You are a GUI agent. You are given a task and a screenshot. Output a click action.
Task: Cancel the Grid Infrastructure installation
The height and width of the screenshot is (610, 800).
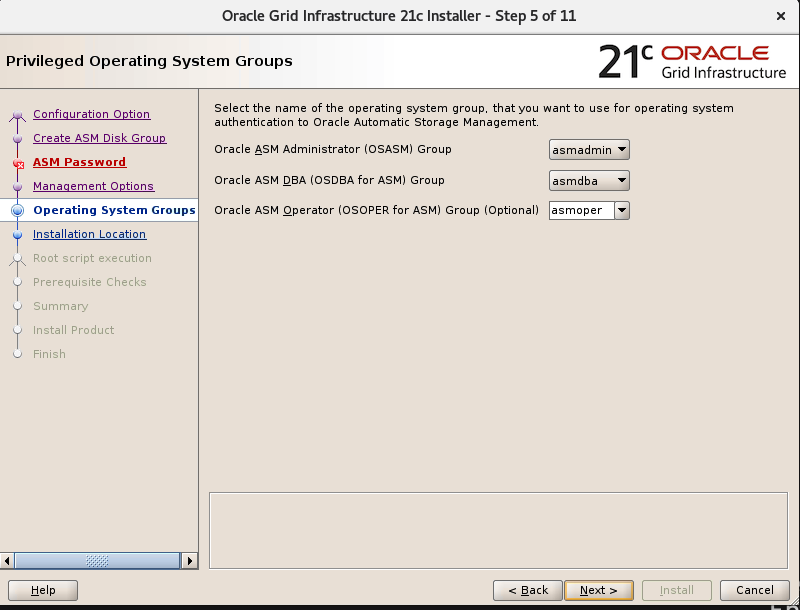(754, 590)
